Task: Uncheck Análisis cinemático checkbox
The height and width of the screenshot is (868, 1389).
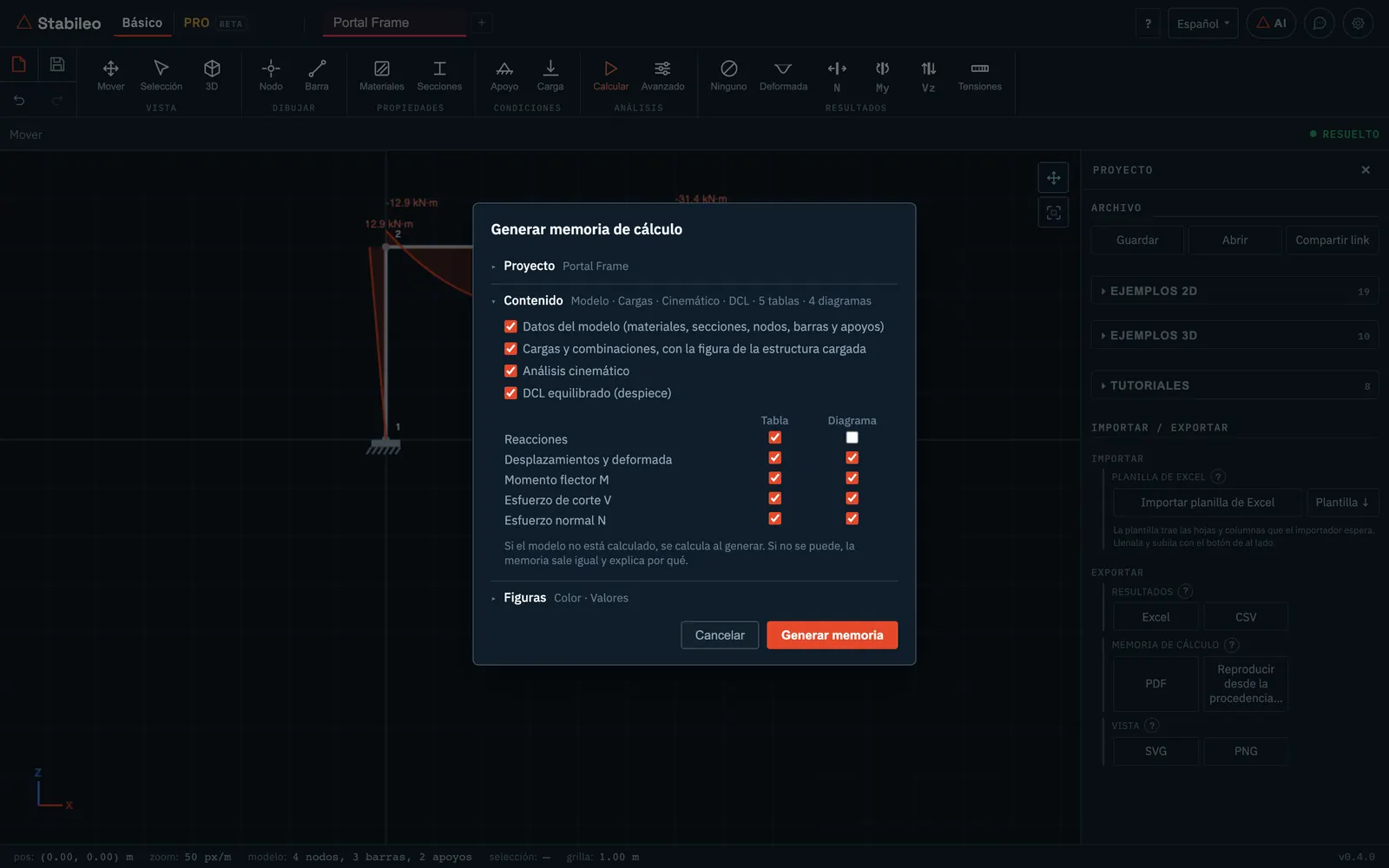Action: 510,371
